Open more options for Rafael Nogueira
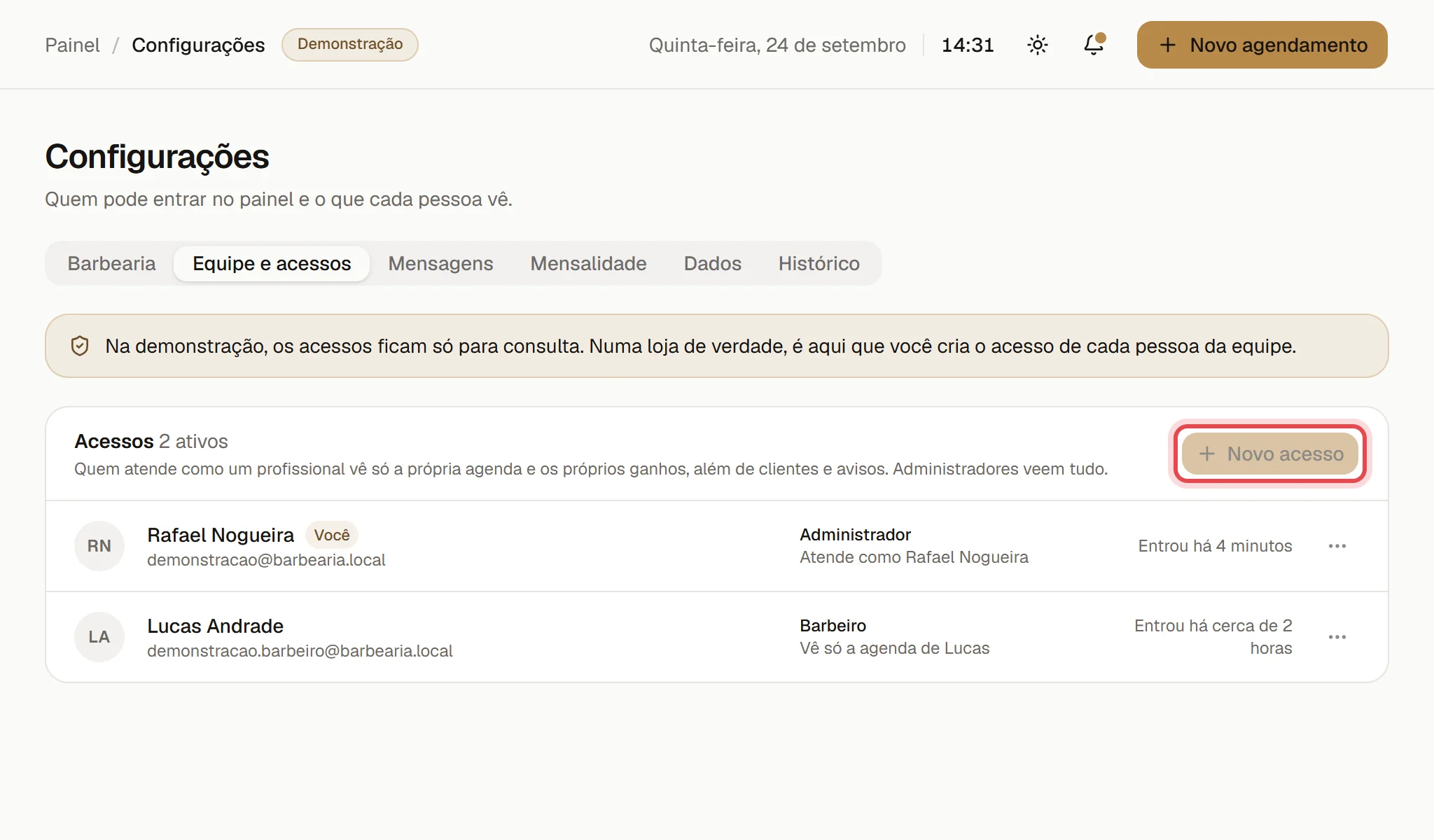 click(x=1337, y=546)
